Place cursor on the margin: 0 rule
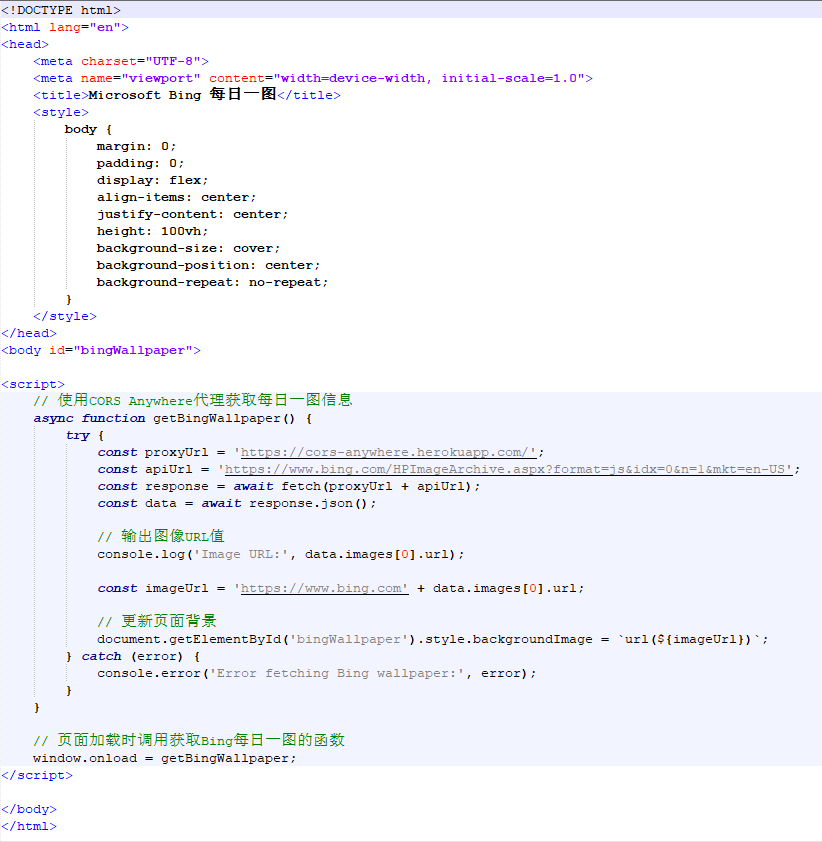The image size is (822, 842). pos(136,146)
